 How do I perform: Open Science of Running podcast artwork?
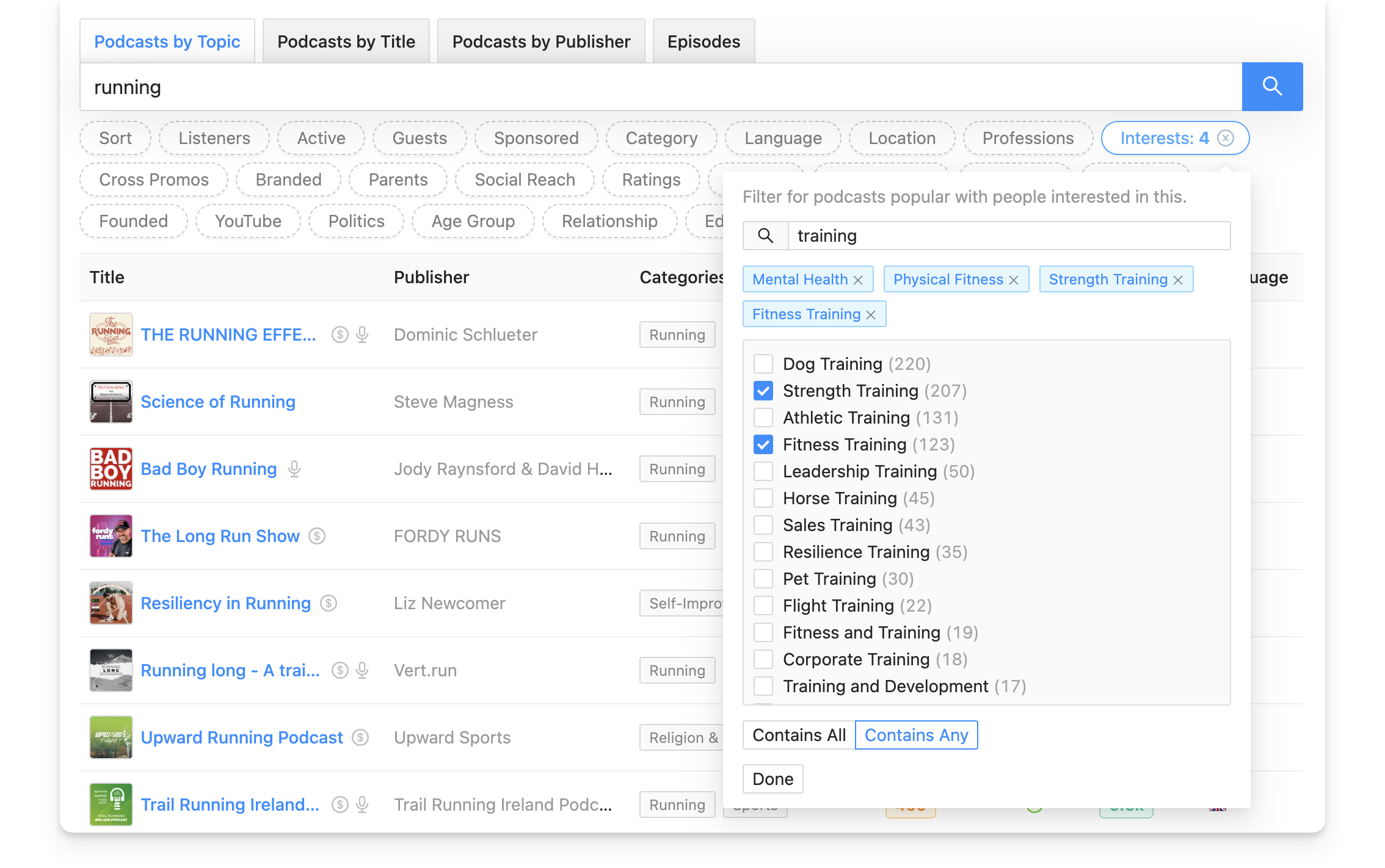point(111,402)
